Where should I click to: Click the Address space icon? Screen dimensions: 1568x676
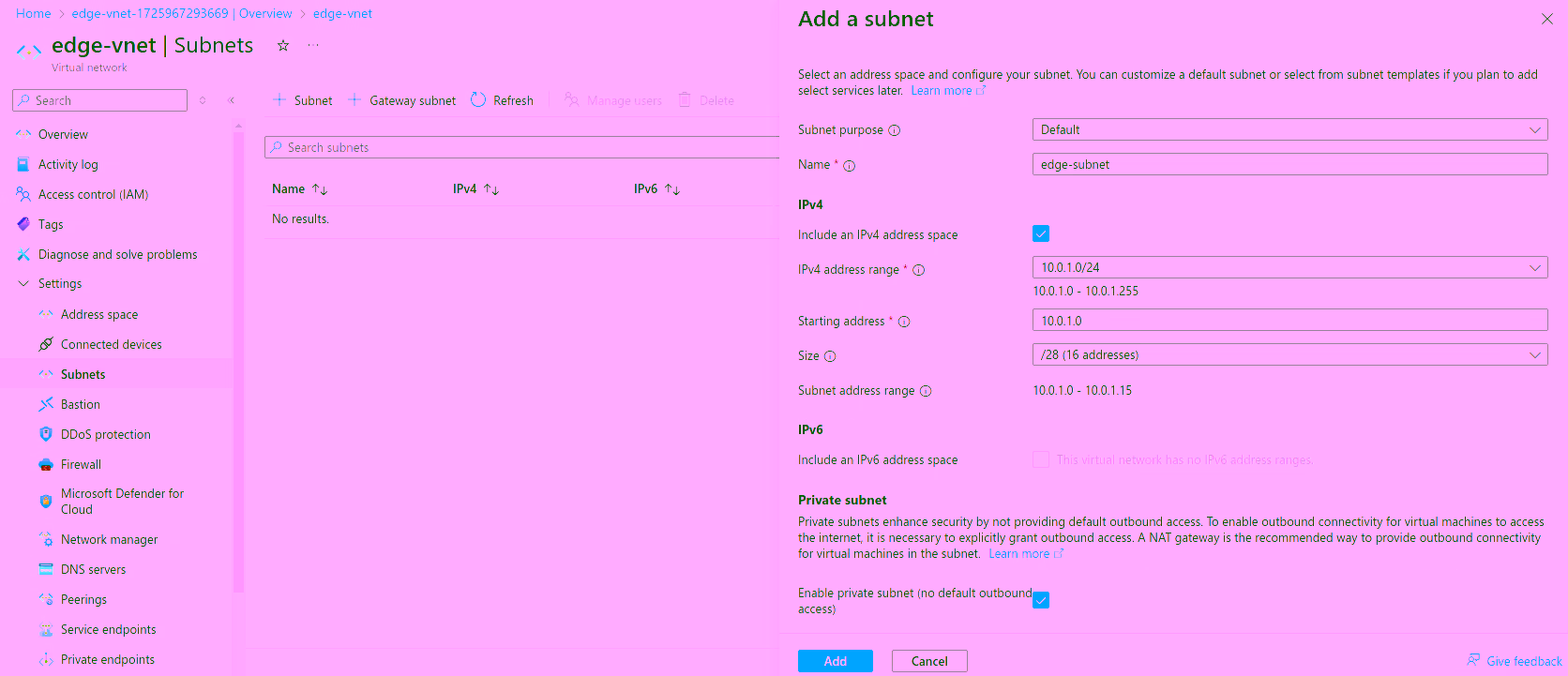[46, 314]
